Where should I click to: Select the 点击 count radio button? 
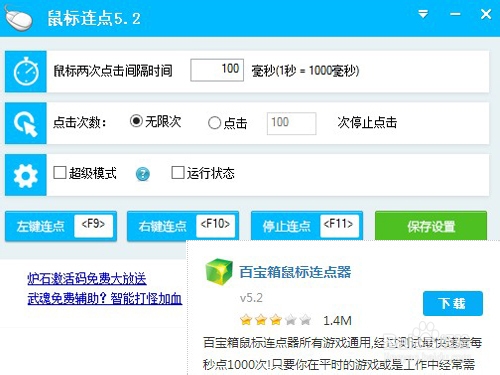pyautogui.click(x=214, y=123)
